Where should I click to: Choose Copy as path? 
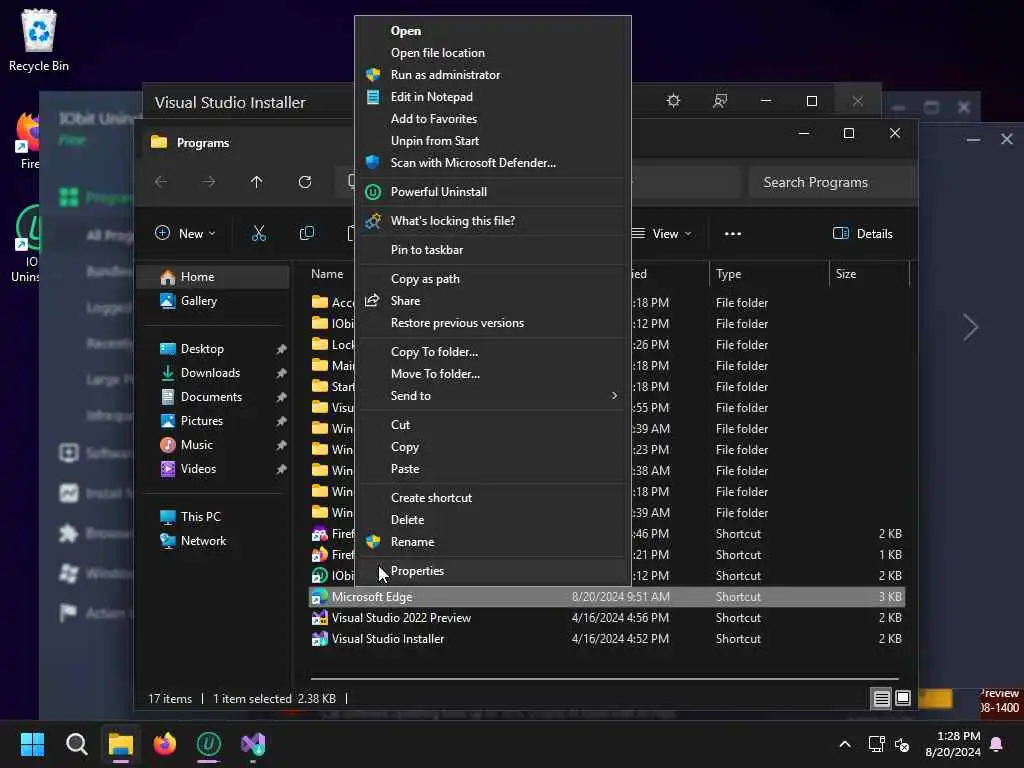point(424,279)
